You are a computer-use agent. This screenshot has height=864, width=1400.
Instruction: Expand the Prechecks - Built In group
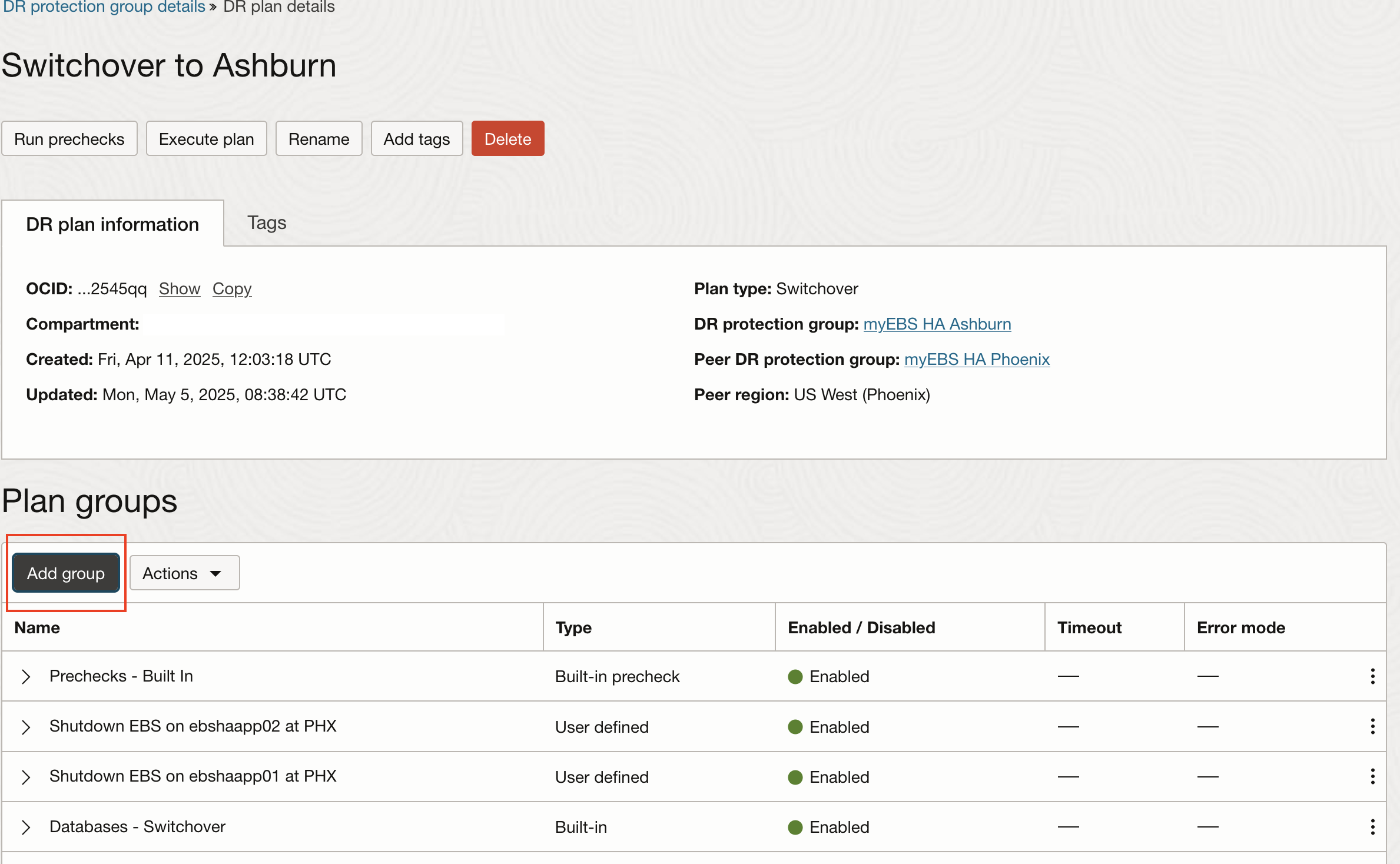pyautogui.click(x=25, y=676)
